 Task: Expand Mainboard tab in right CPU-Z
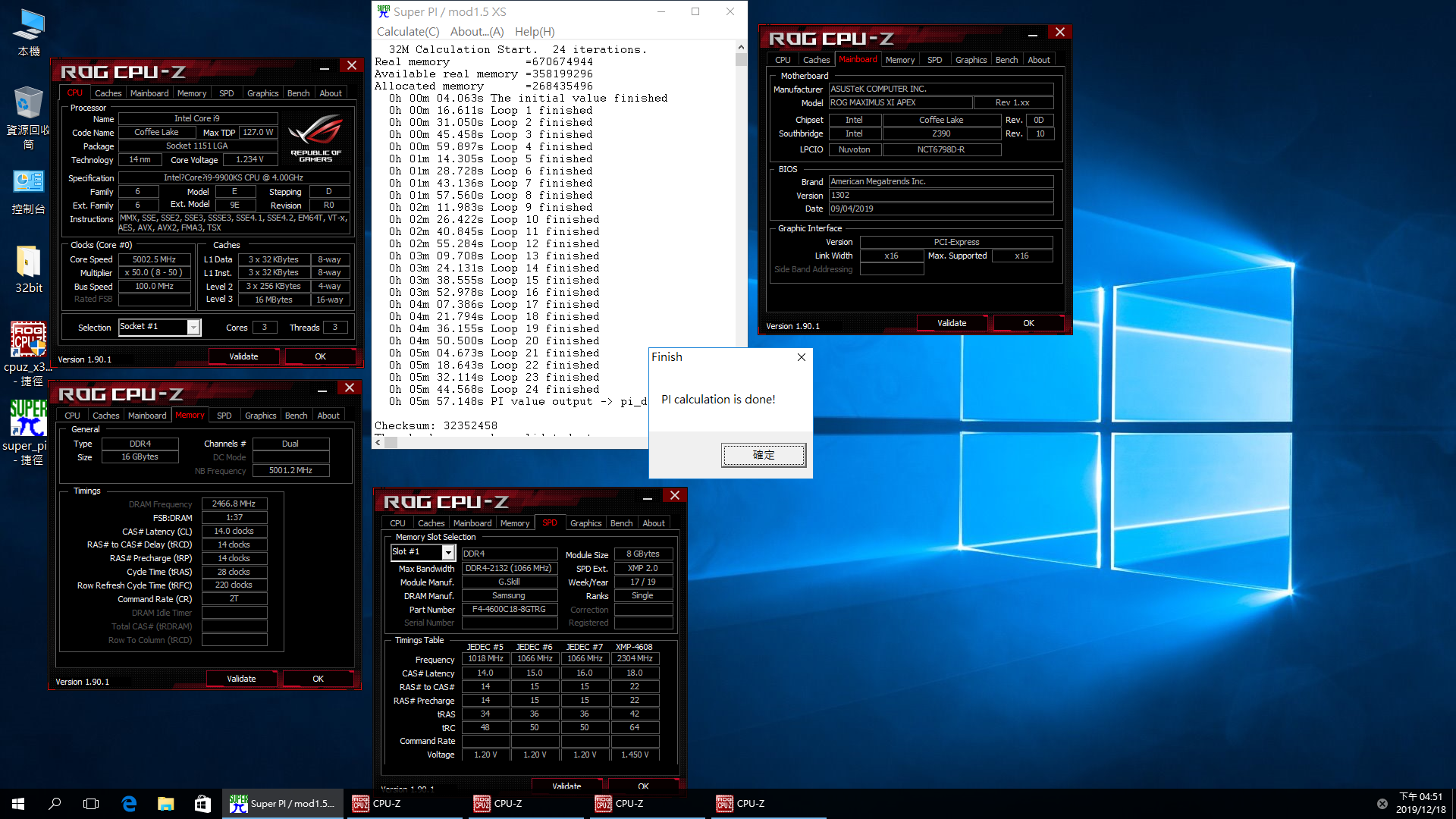pyautogui.click(x=857, y=60)
